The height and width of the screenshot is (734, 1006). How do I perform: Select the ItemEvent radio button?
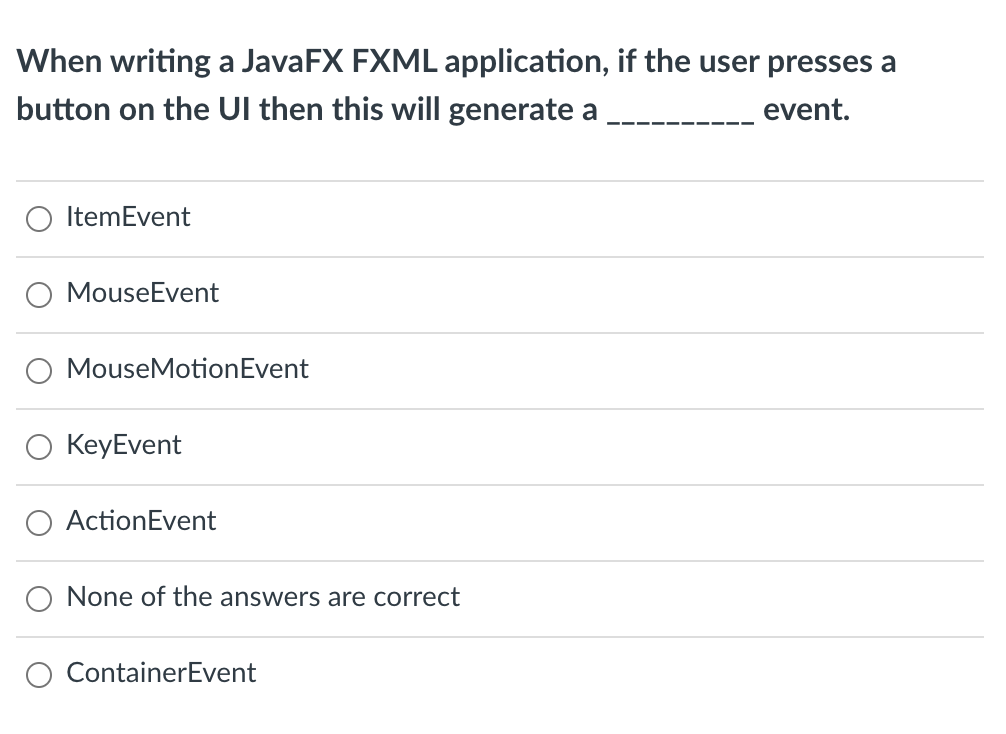(39, 218)
